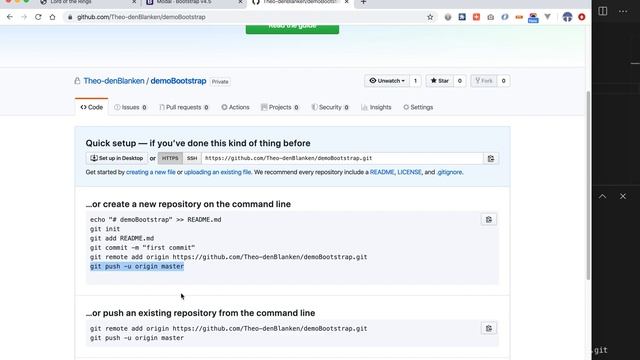Screen dimensions: 640x360
Task: Copy the push existing repository commands
Action: click(x=489, y=328)
